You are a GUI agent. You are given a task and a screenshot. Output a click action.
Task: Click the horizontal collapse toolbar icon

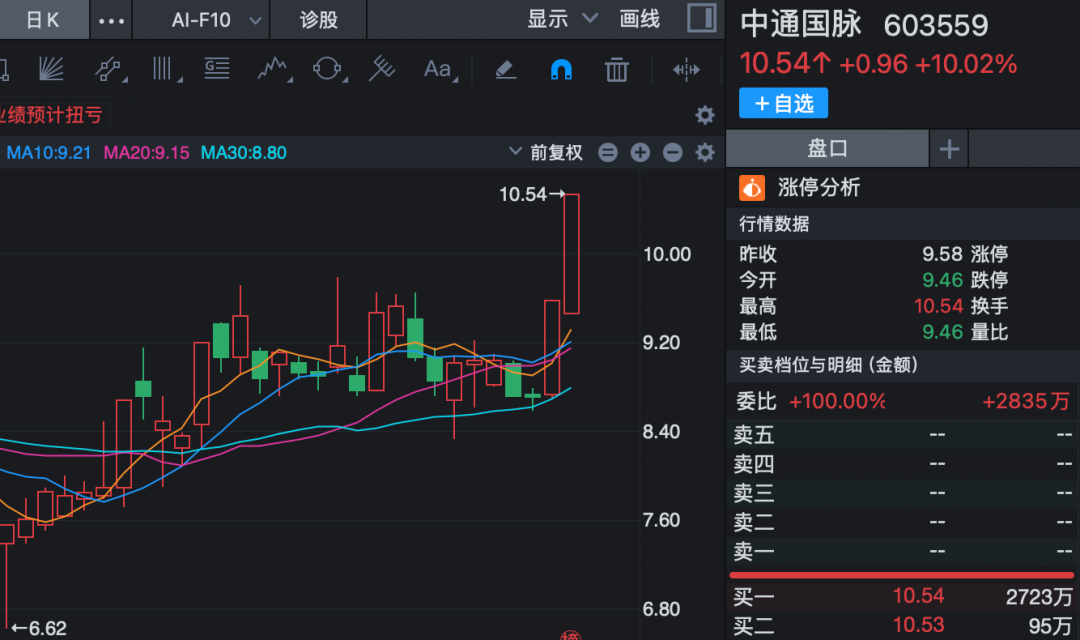686,70
